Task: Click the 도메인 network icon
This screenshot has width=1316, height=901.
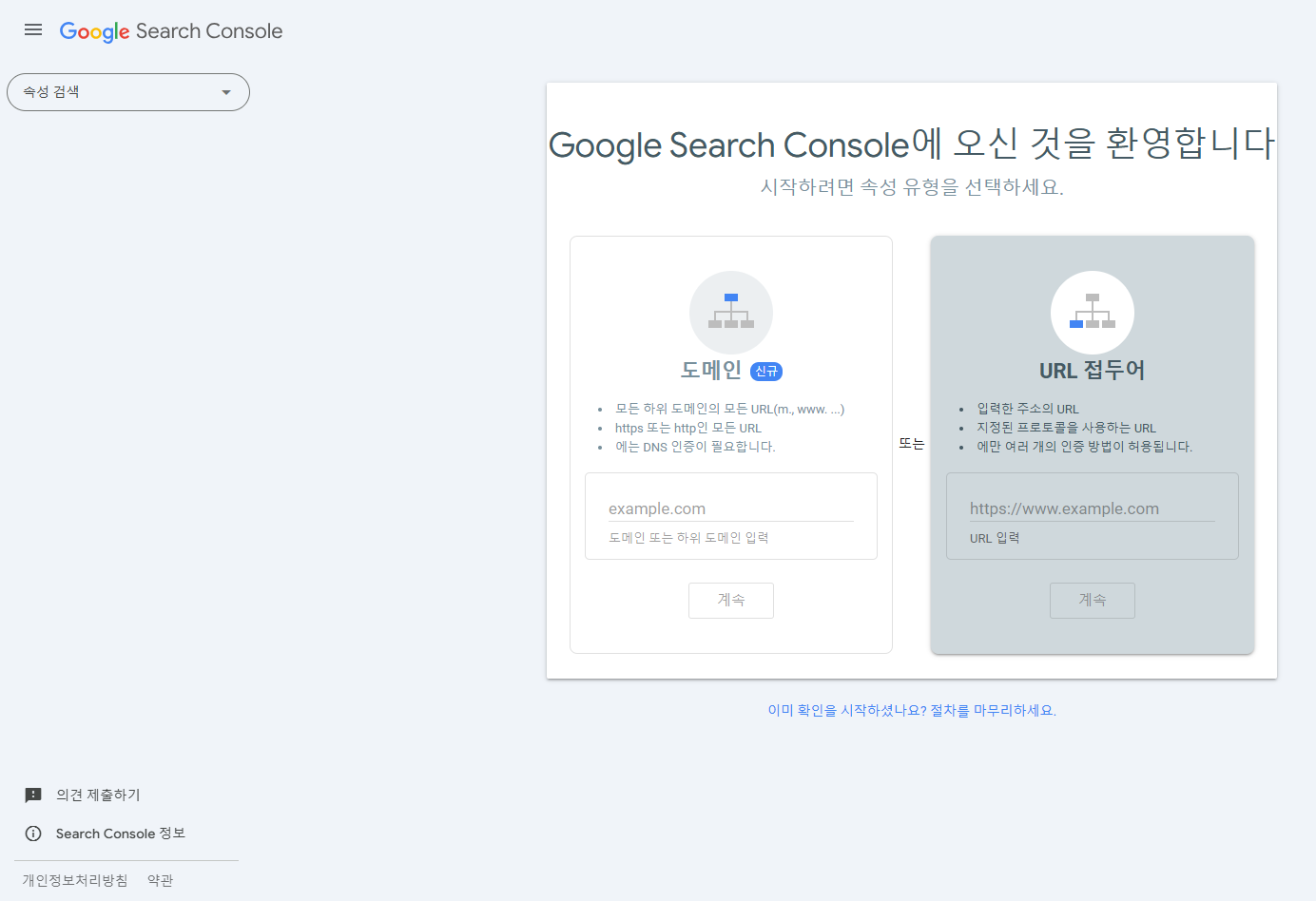Action: click(731, 313)
